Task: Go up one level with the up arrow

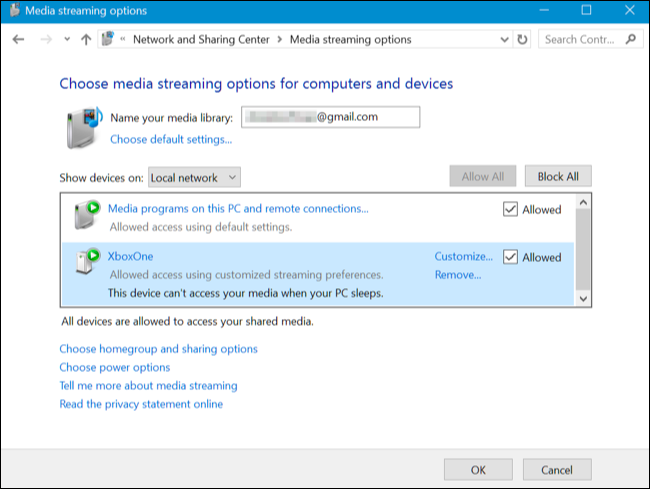Action: pyautogui.click(x=86, y=39)
